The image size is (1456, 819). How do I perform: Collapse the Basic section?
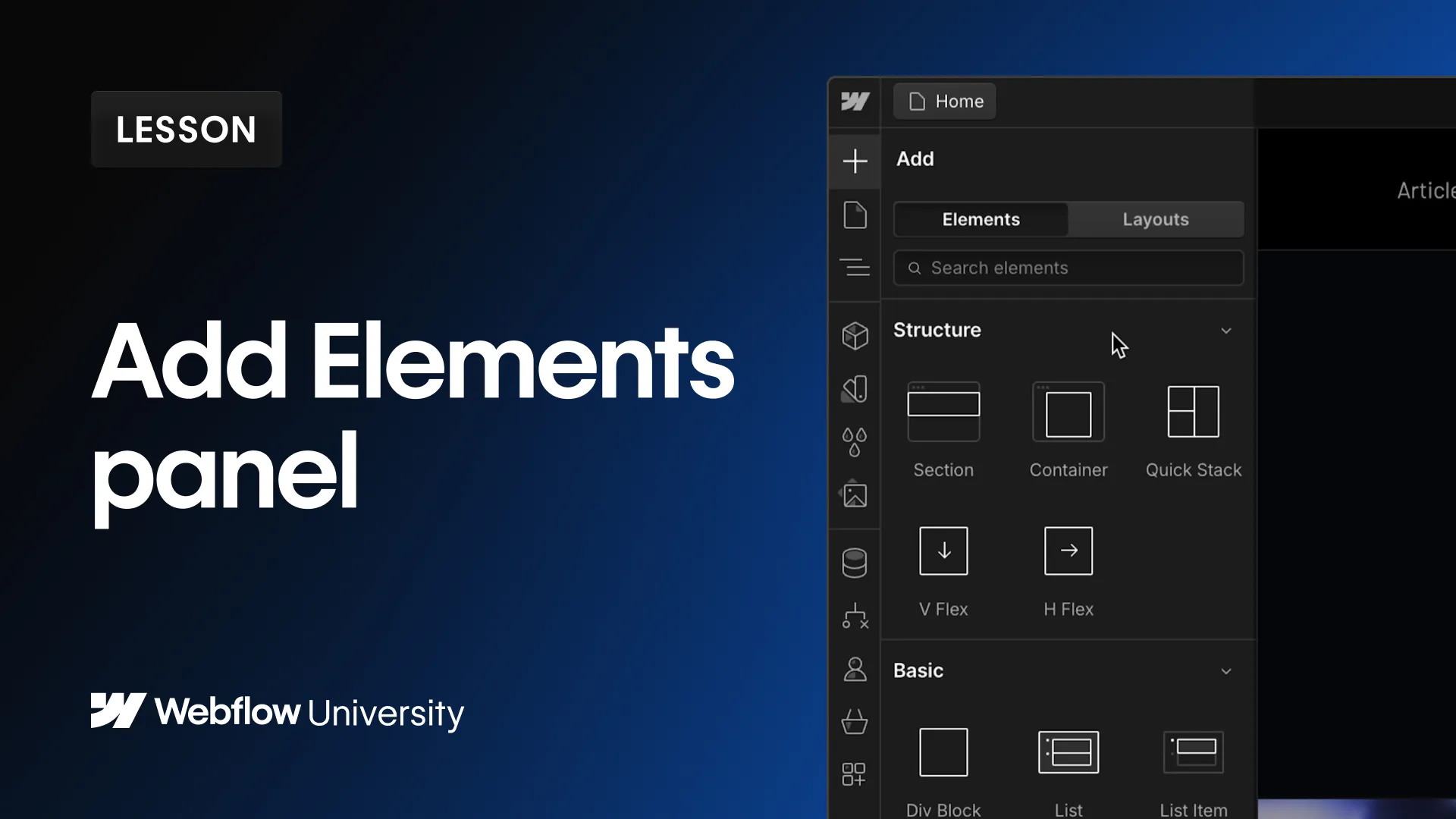pyautogui.click(x=1226, y=671)
